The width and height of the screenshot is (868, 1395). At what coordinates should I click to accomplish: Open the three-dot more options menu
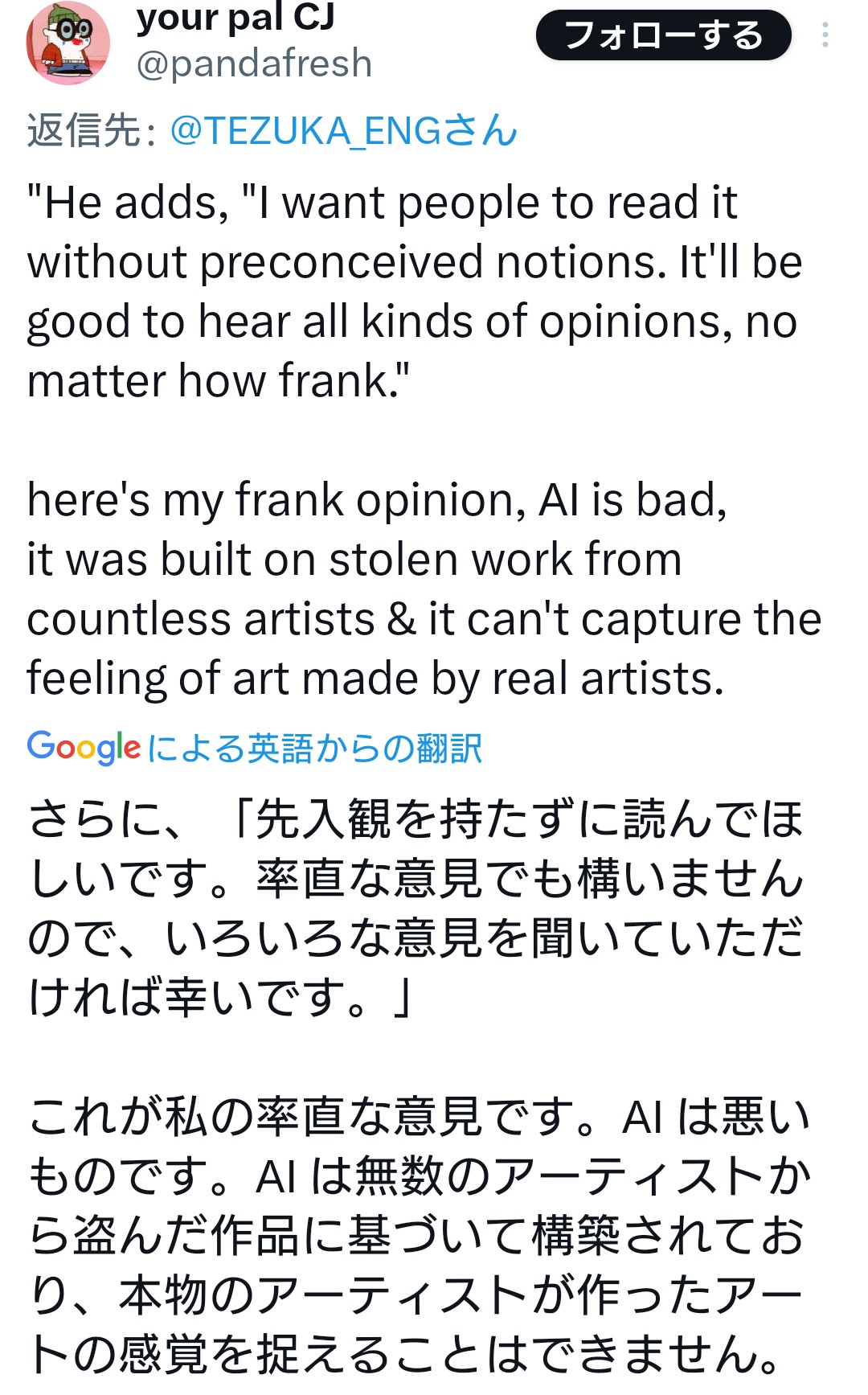pyautogui.click(x=825, y=35)
